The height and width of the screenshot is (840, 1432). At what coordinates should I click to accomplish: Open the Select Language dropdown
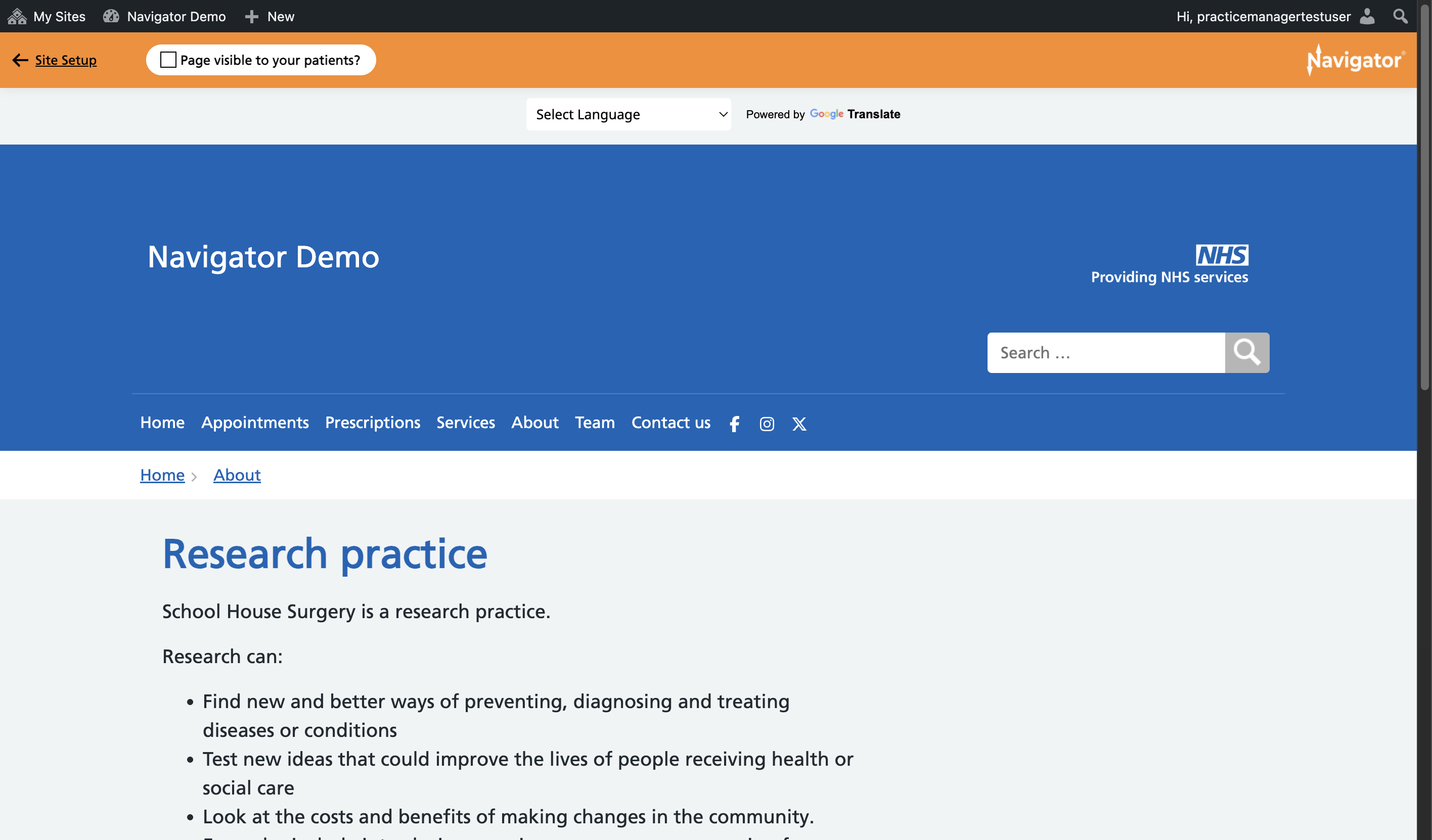click(x=629, y=114)
